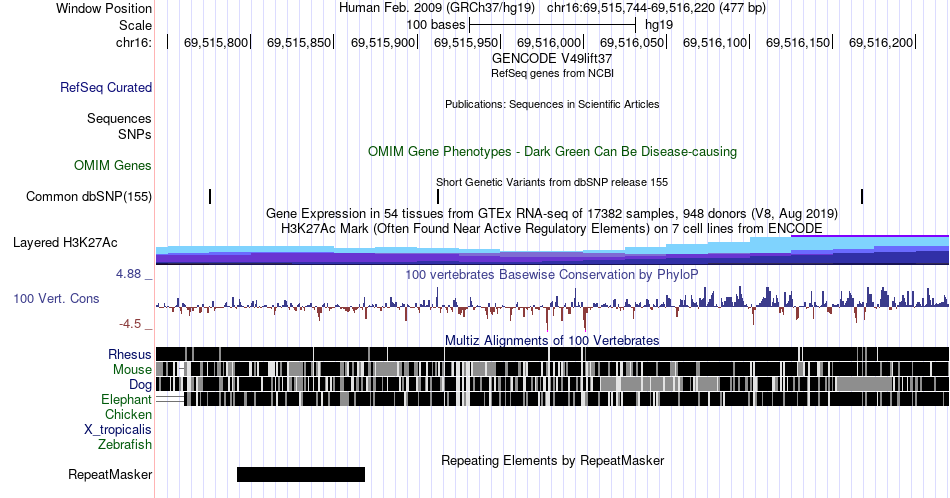
Task: Select the OMIM Genes track label
Action: (x=113, y=165)
